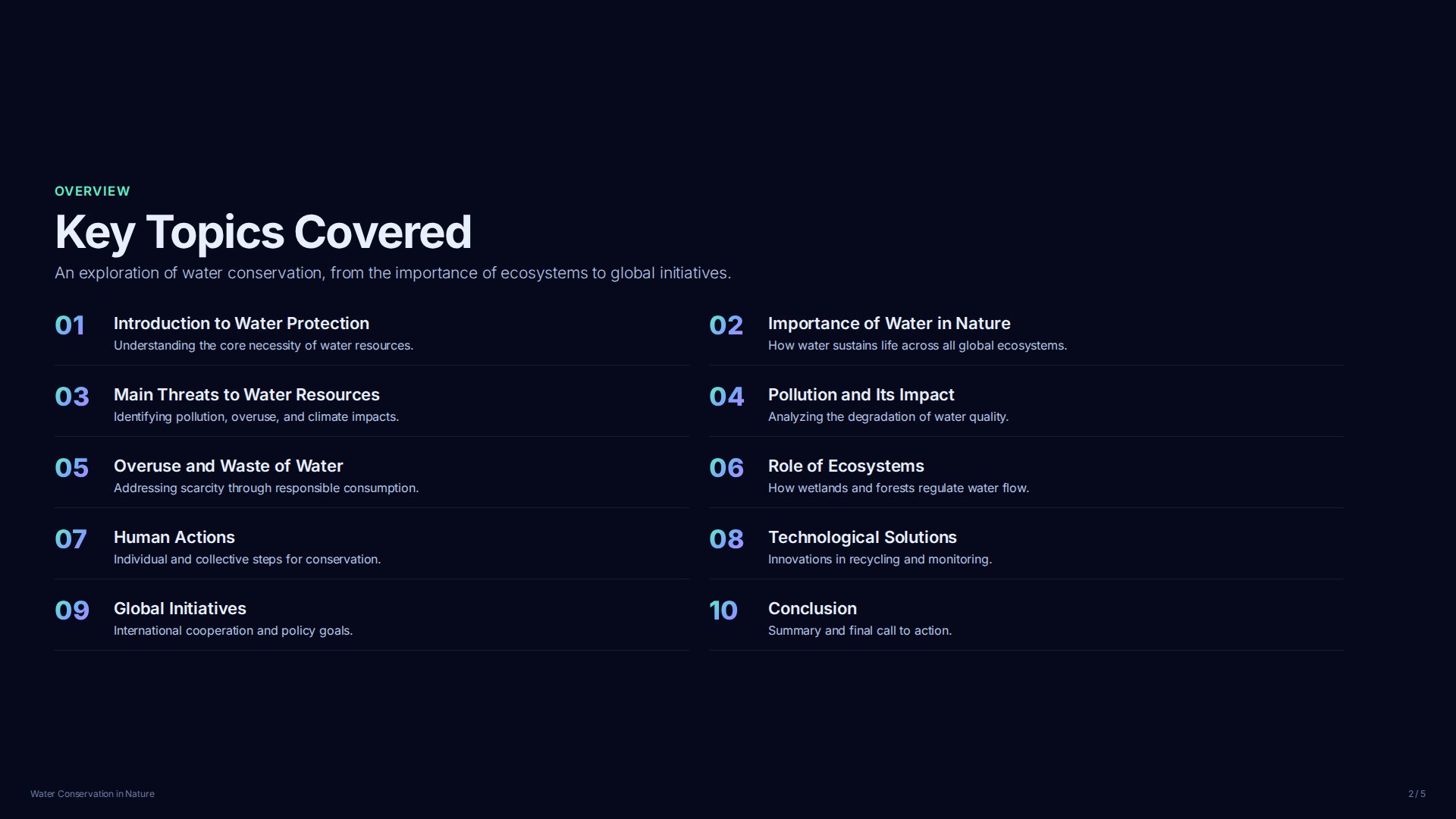Open Role of Ecosystems topic
1456x819 pixels.
point(846,466)
